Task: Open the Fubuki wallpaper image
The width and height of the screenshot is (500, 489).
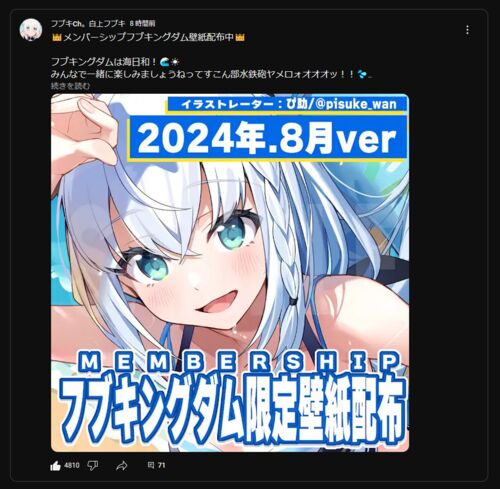Action: pyautogui.click(x=230, y=273)
